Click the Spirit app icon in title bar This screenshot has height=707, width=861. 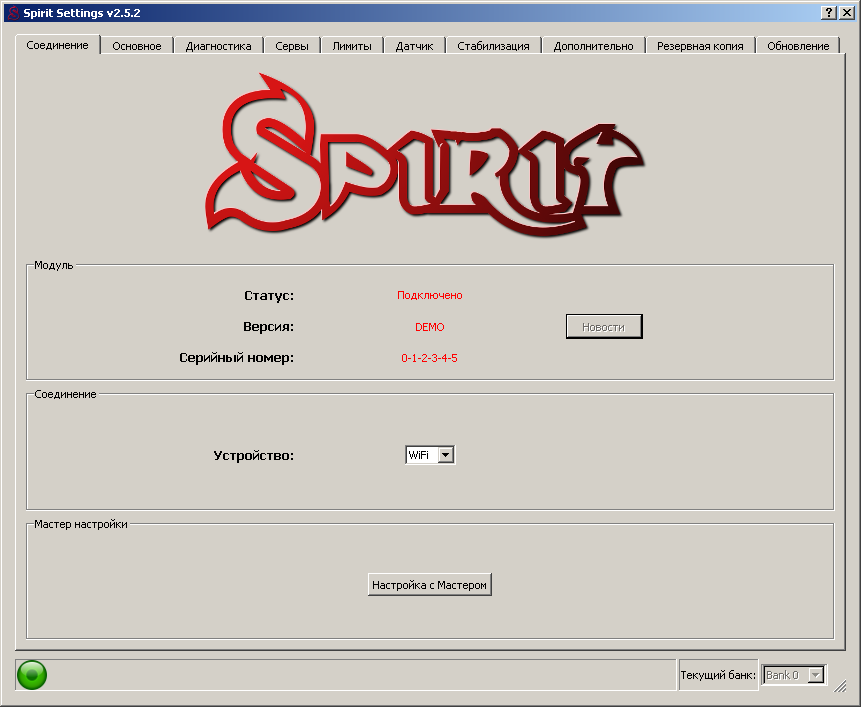click(x=13, y=12)
